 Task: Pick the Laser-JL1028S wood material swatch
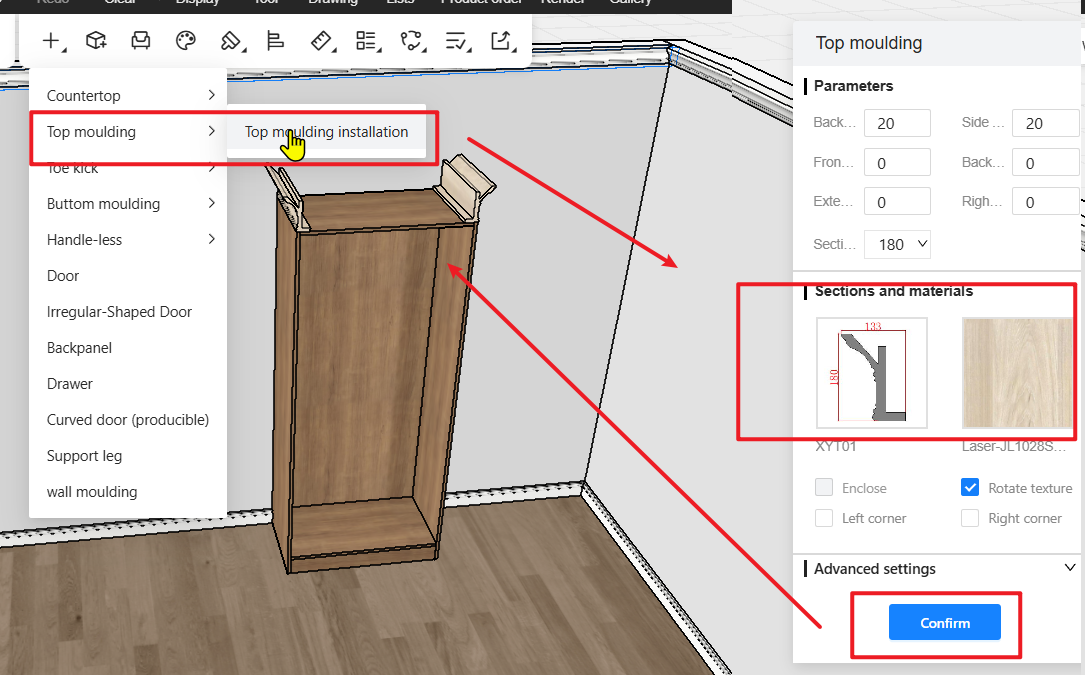pyautogui.click(x=1017, y=373)
